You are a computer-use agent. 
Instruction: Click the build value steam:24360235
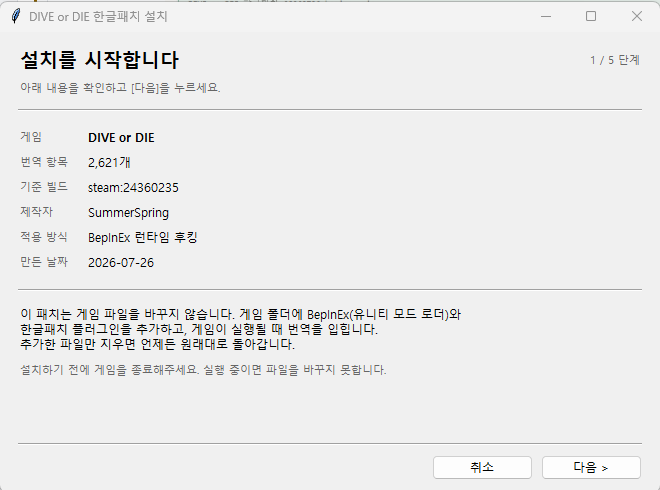pos(133,187)
